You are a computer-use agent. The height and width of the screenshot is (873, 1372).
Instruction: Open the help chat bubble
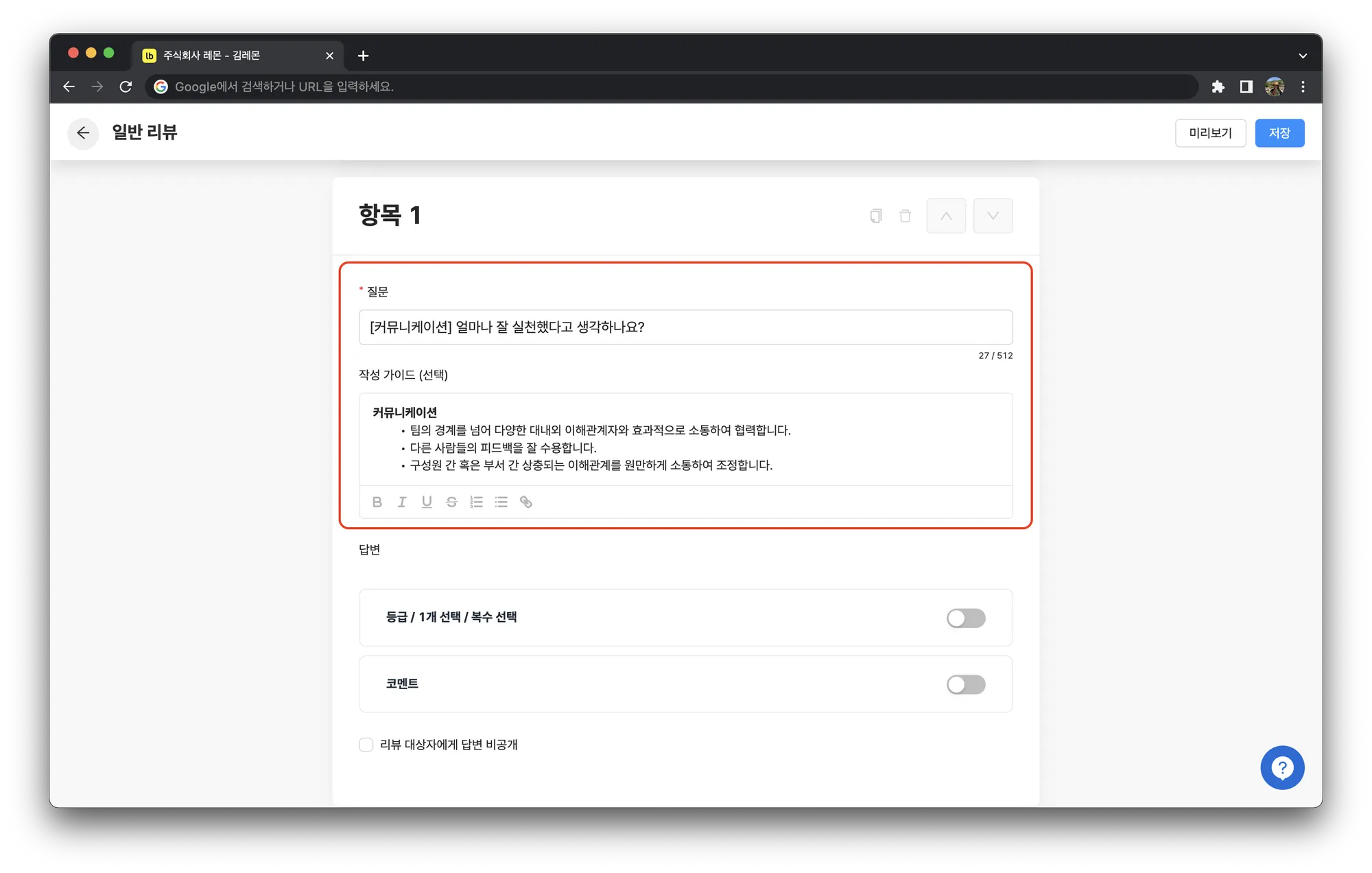(1282, 767)
